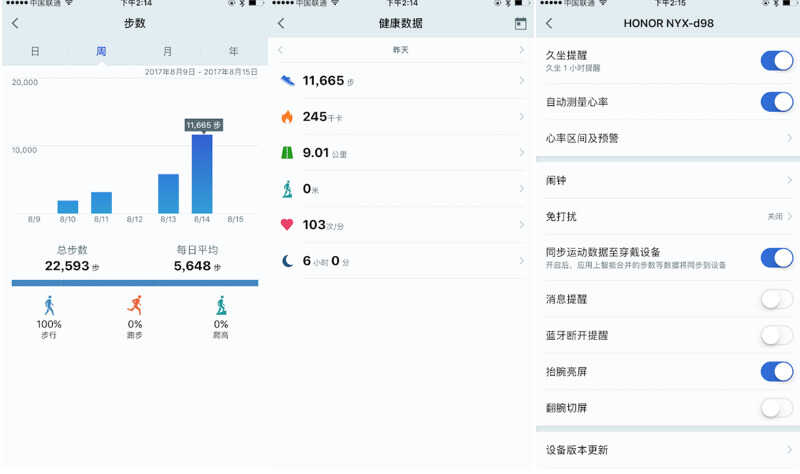Enable the 蓝牙断开提醒 switch

click(x=777, y=335)
